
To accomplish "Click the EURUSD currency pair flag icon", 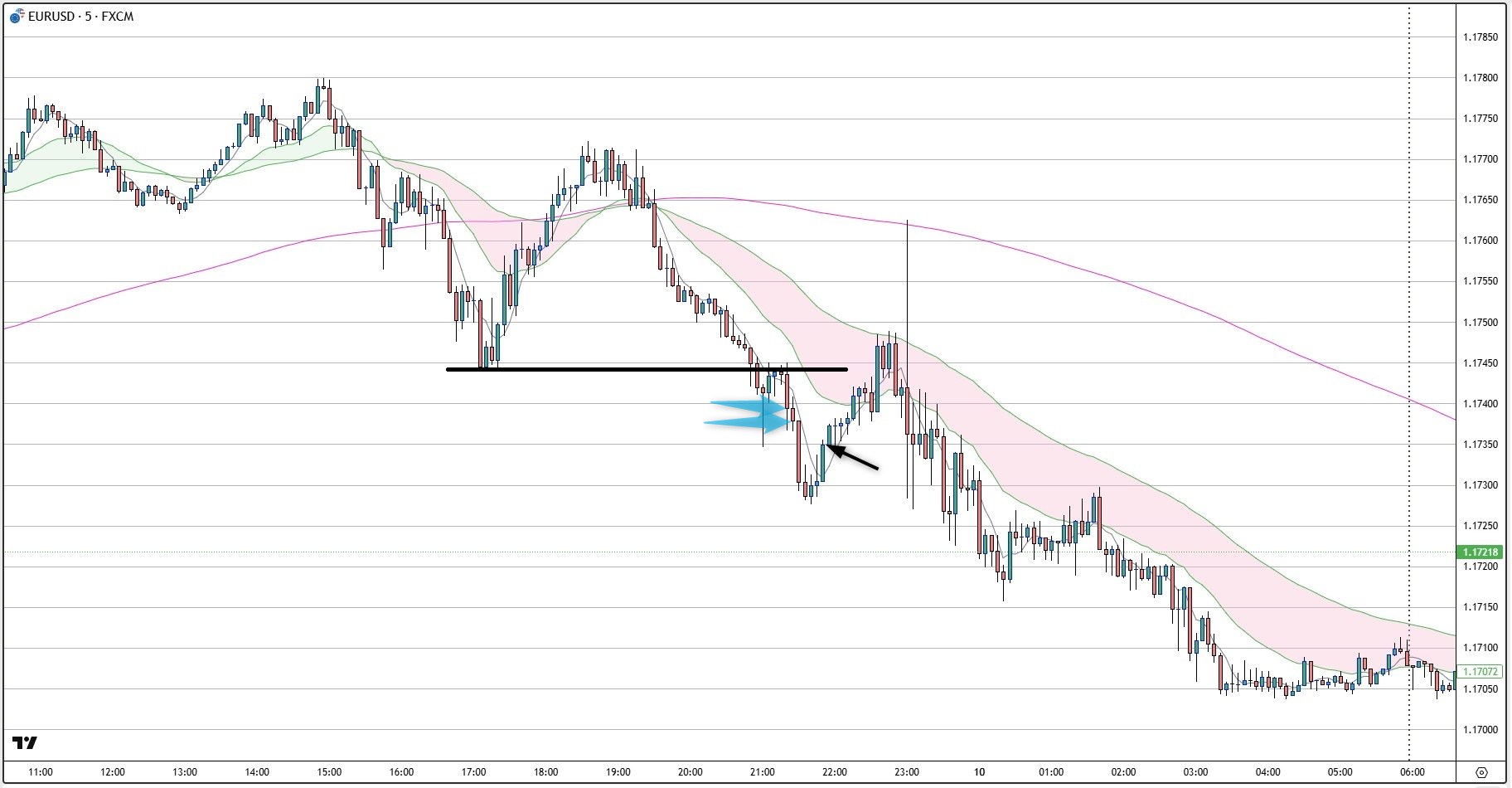I will (16, 17).
